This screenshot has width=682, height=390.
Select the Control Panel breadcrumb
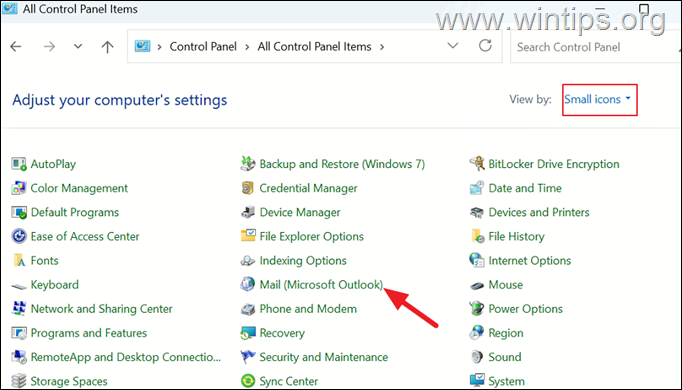coord(203,47)
